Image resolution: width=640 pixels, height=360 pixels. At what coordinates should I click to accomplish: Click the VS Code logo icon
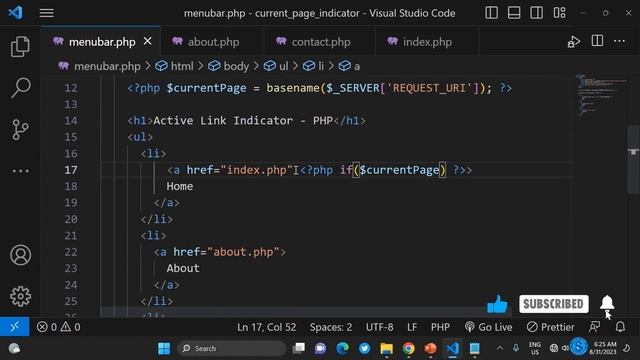pos(16,13)
